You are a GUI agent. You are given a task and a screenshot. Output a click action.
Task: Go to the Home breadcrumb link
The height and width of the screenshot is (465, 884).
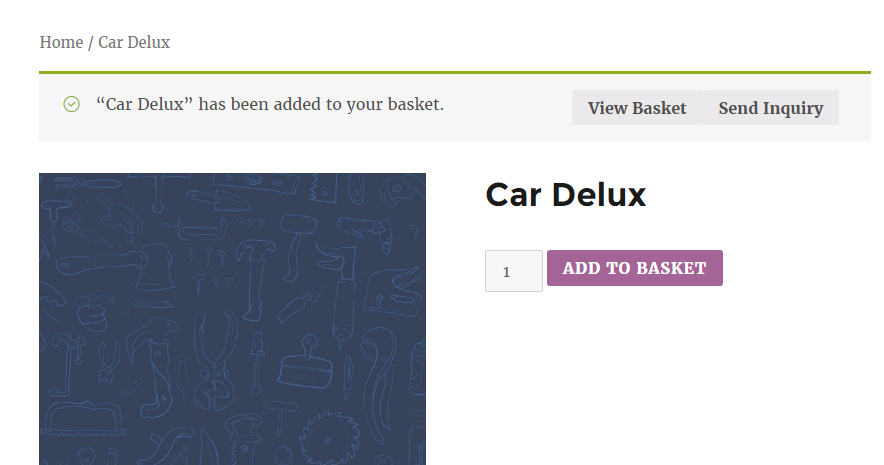[x=61, y=42]
